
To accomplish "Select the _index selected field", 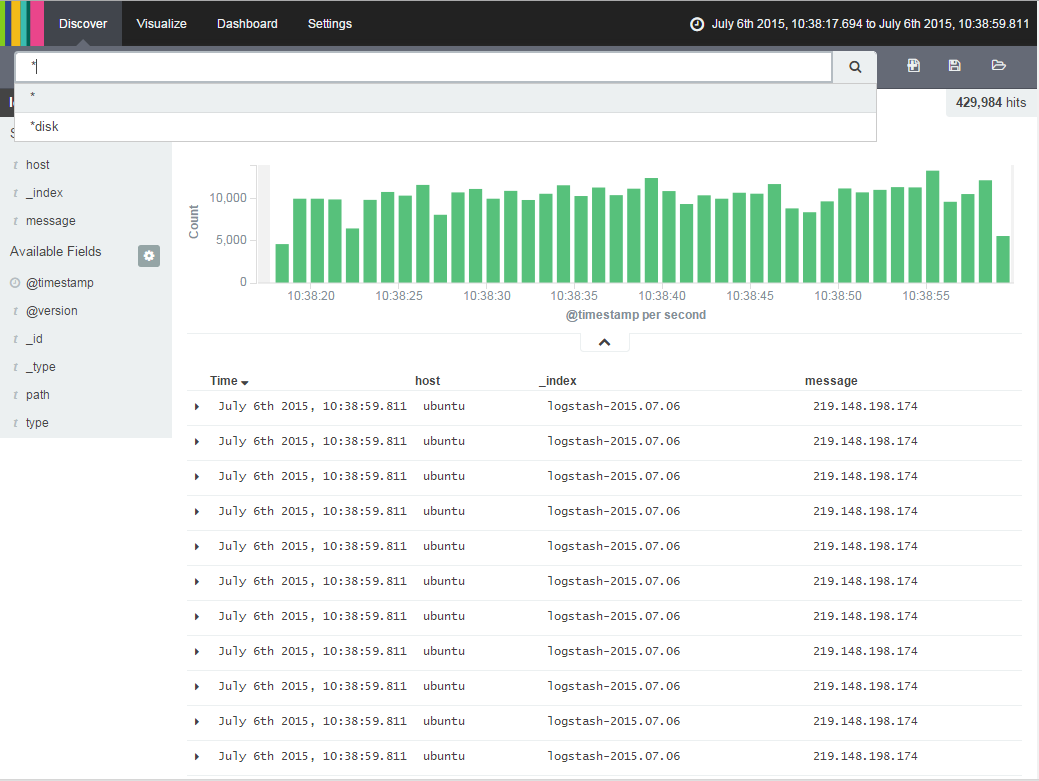I will (x=44, y=193).
